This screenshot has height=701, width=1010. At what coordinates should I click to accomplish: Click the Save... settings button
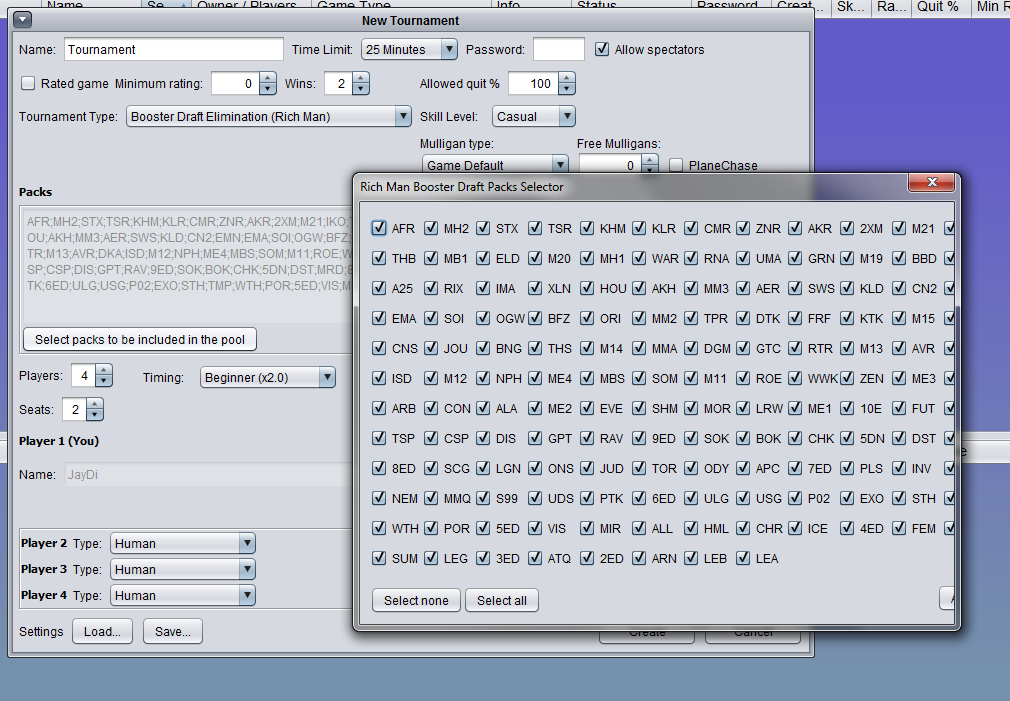(173, 631)
